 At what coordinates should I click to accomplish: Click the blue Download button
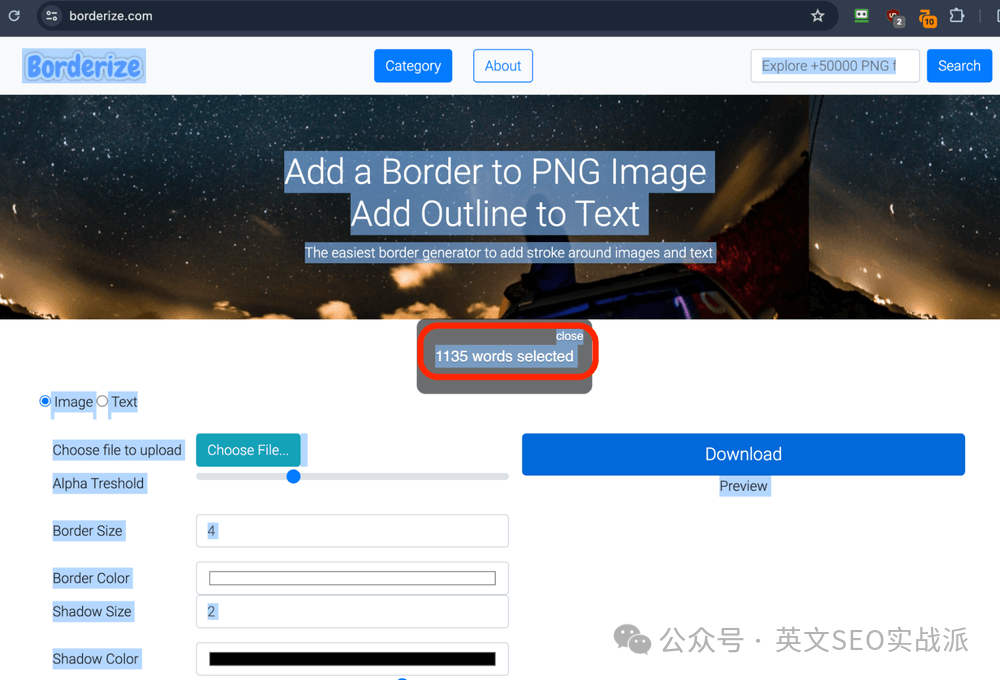click(x=743, y=454)
